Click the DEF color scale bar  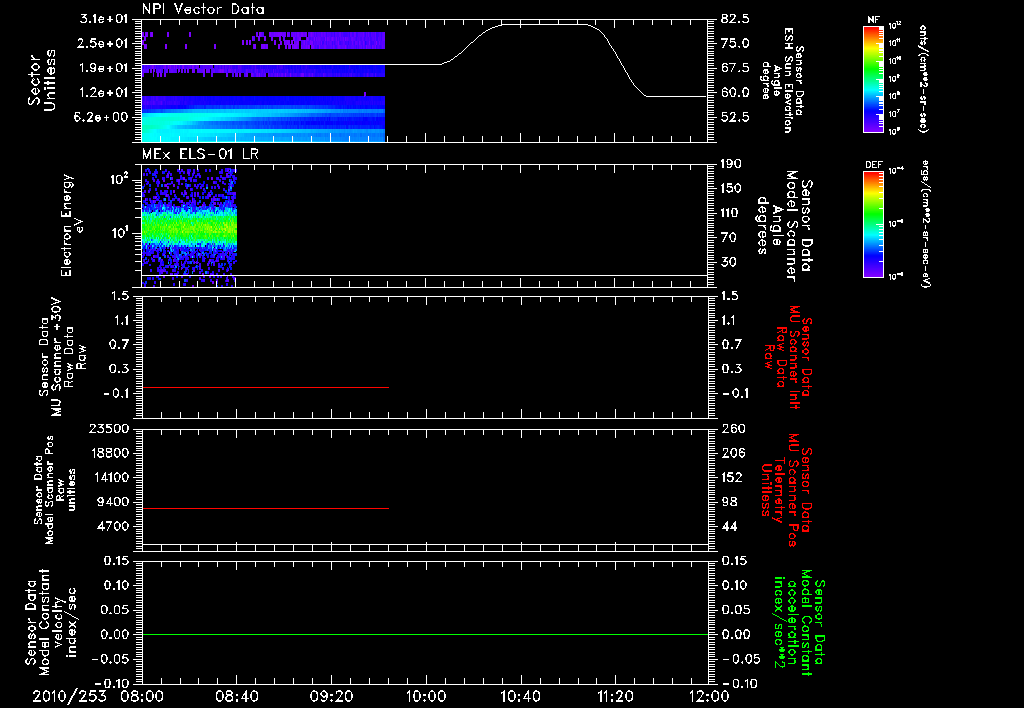pyautogui.click(x=874, y=224)
